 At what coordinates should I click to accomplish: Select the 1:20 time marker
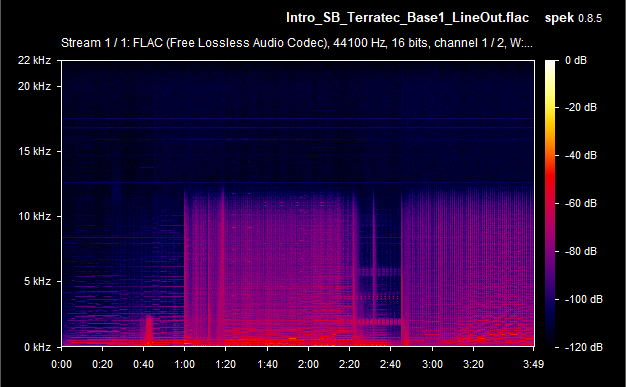point(226,364)
